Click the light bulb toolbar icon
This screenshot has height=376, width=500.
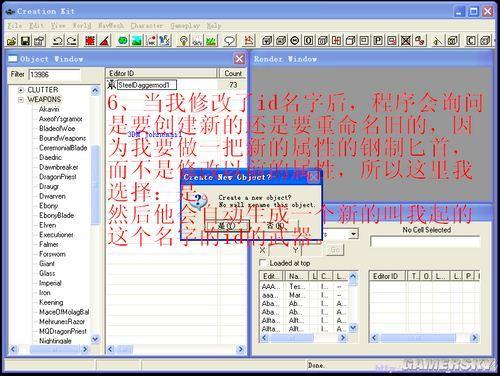click(x=183, y=41)
